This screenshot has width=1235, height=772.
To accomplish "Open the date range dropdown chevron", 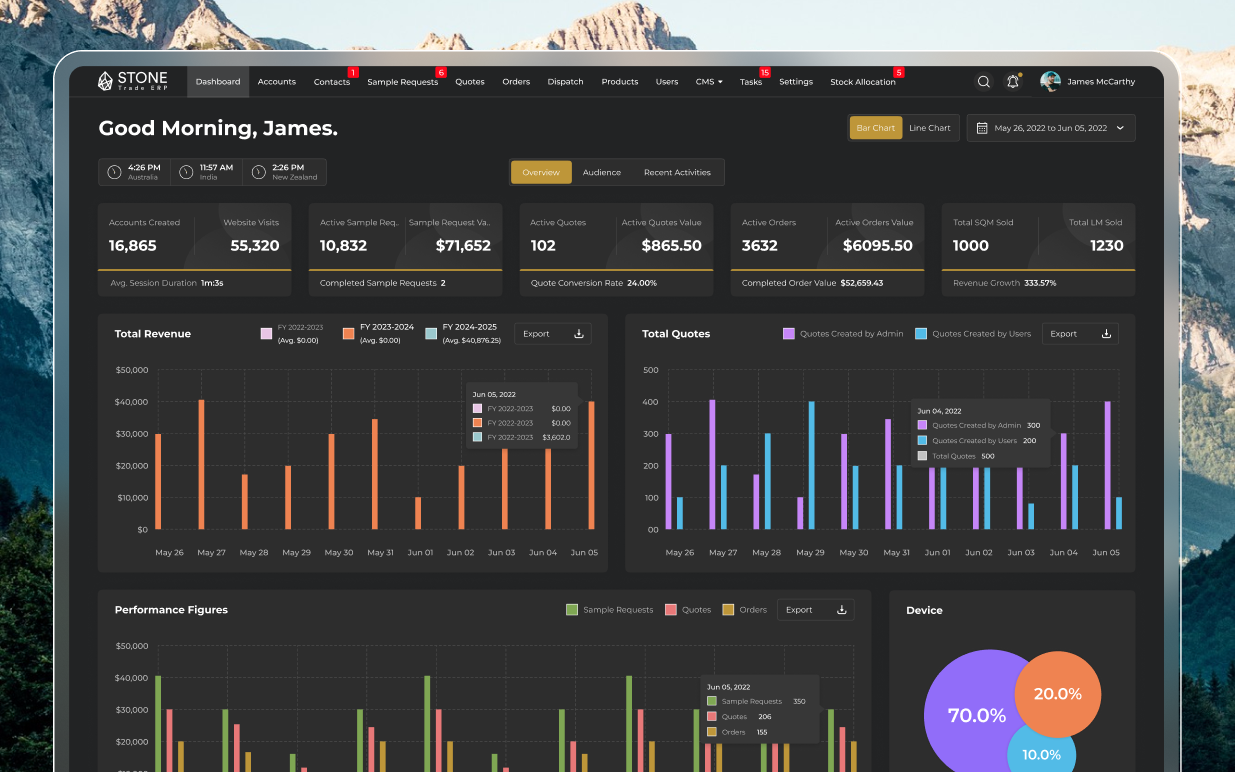I will (1120, 128).
